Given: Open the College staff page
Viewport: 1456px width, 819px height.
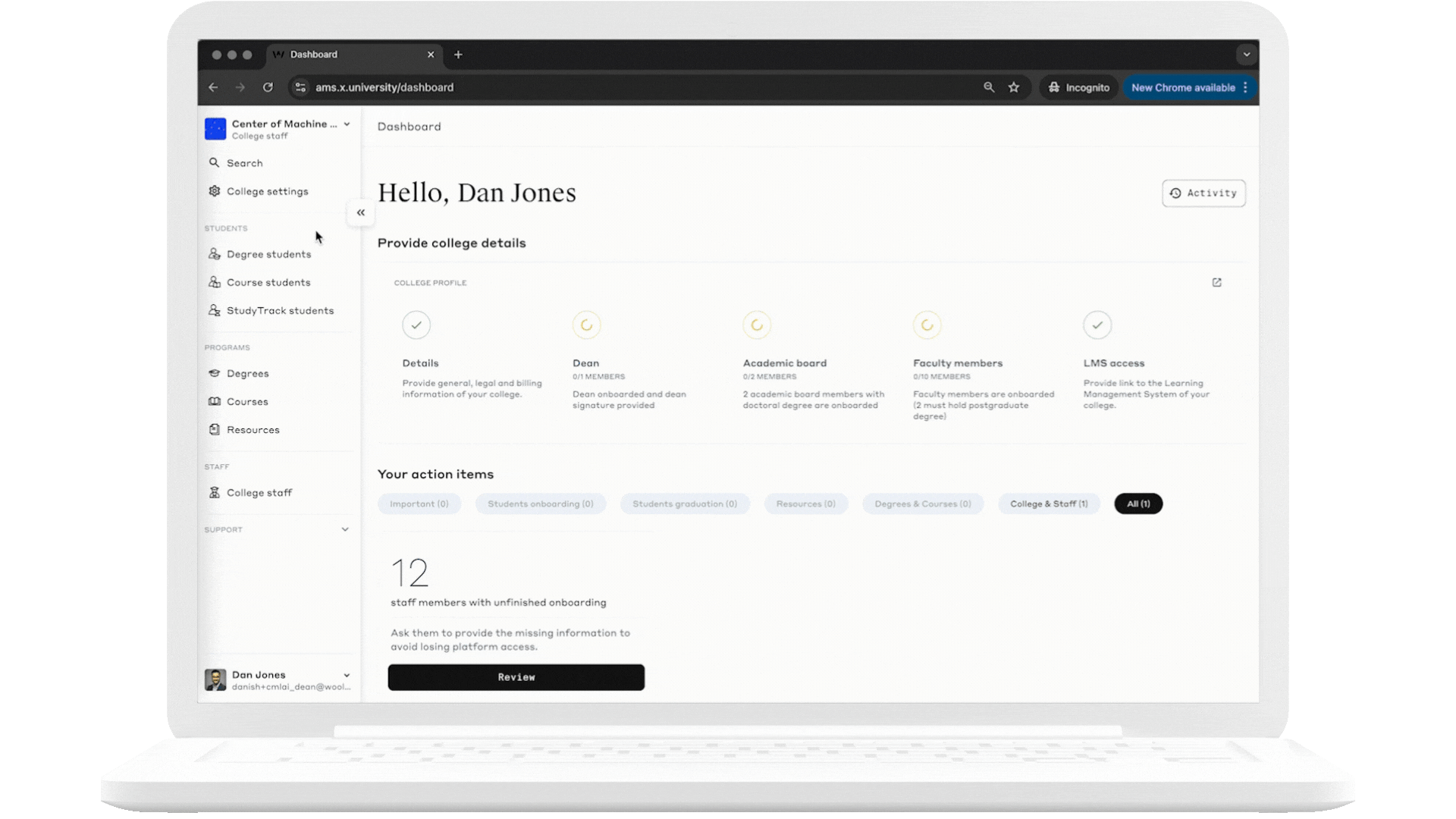Looking at the screenshot, I should [x=259, y=493].
